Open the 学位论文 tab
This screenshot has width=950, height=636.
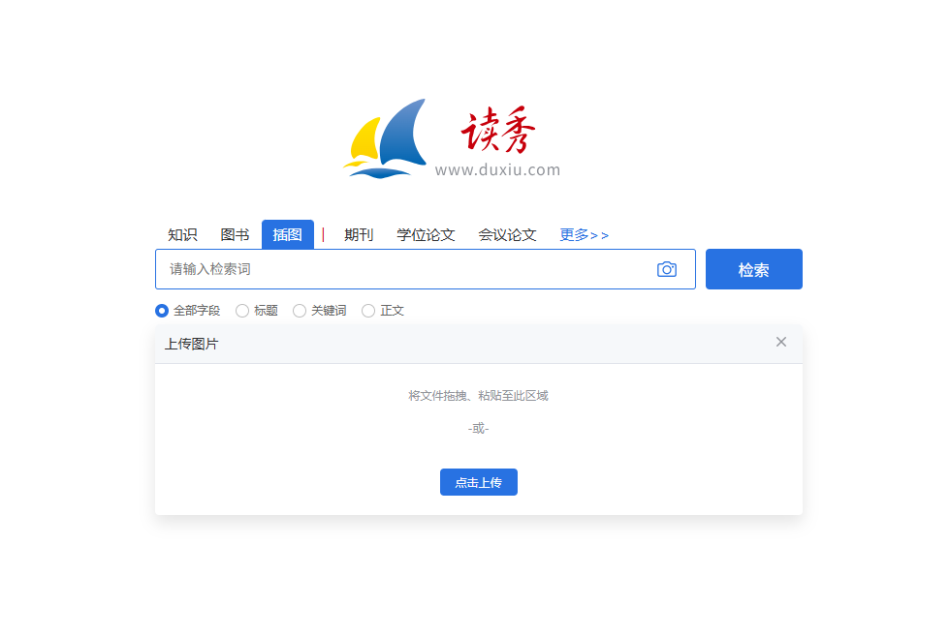point(426,235)
